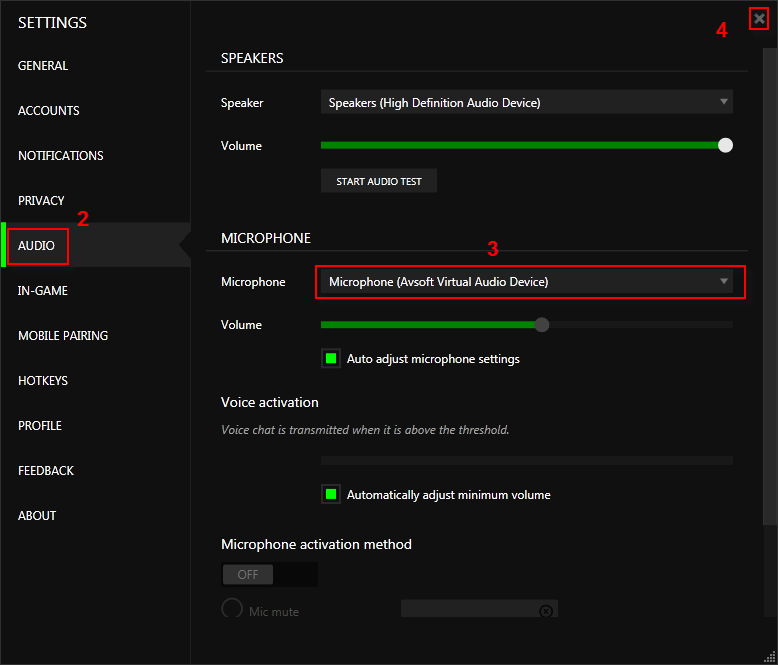Close the Settings window with X icon
The height and width of the screenshot is (665, 778).
click(759, 19)
